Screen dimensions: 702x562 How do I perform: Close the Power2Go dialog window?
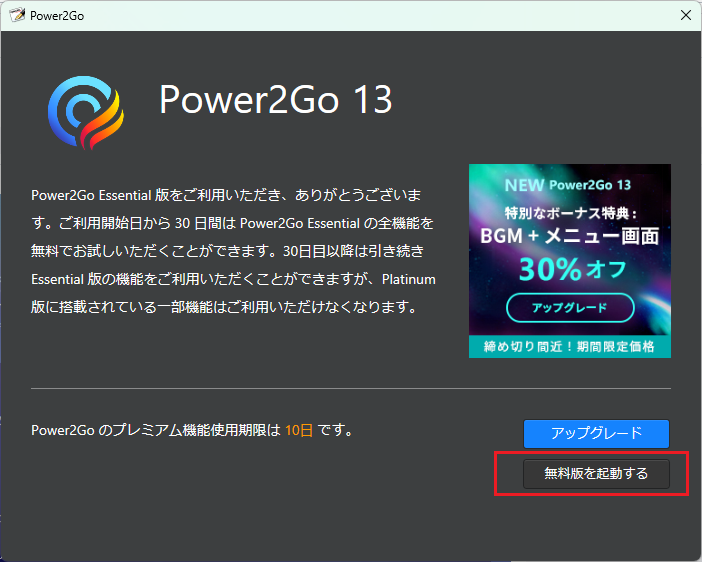point(685,16)
